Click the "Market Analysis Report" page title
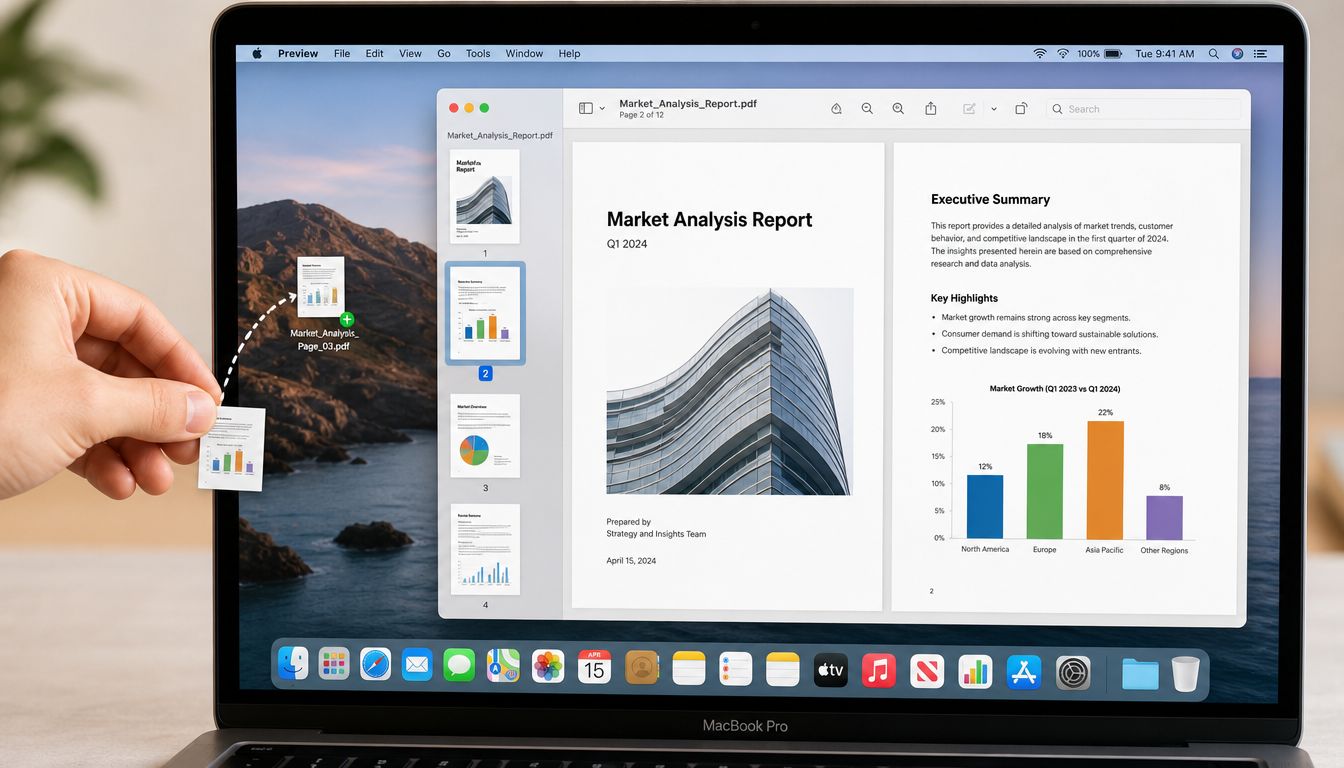Screen dimensions: 1344x768 tap(710, 220)
